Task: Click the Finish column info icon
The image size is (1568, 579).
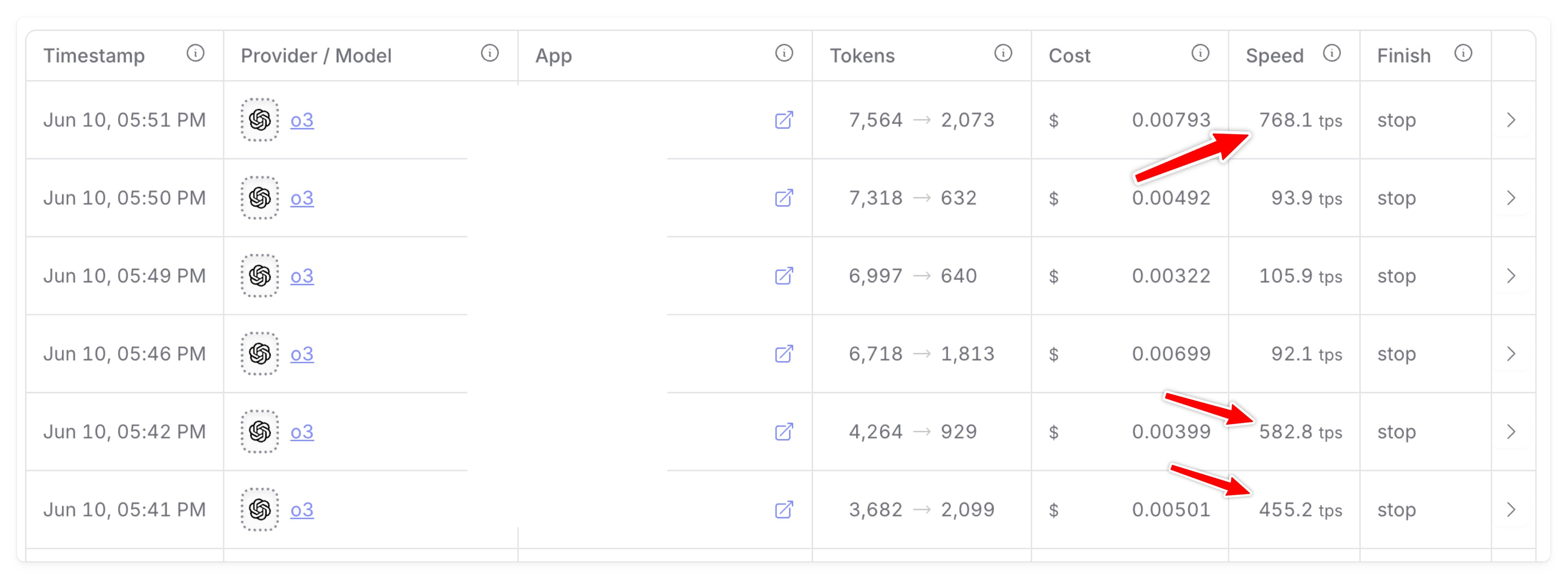Action: tap(1463, 54)
